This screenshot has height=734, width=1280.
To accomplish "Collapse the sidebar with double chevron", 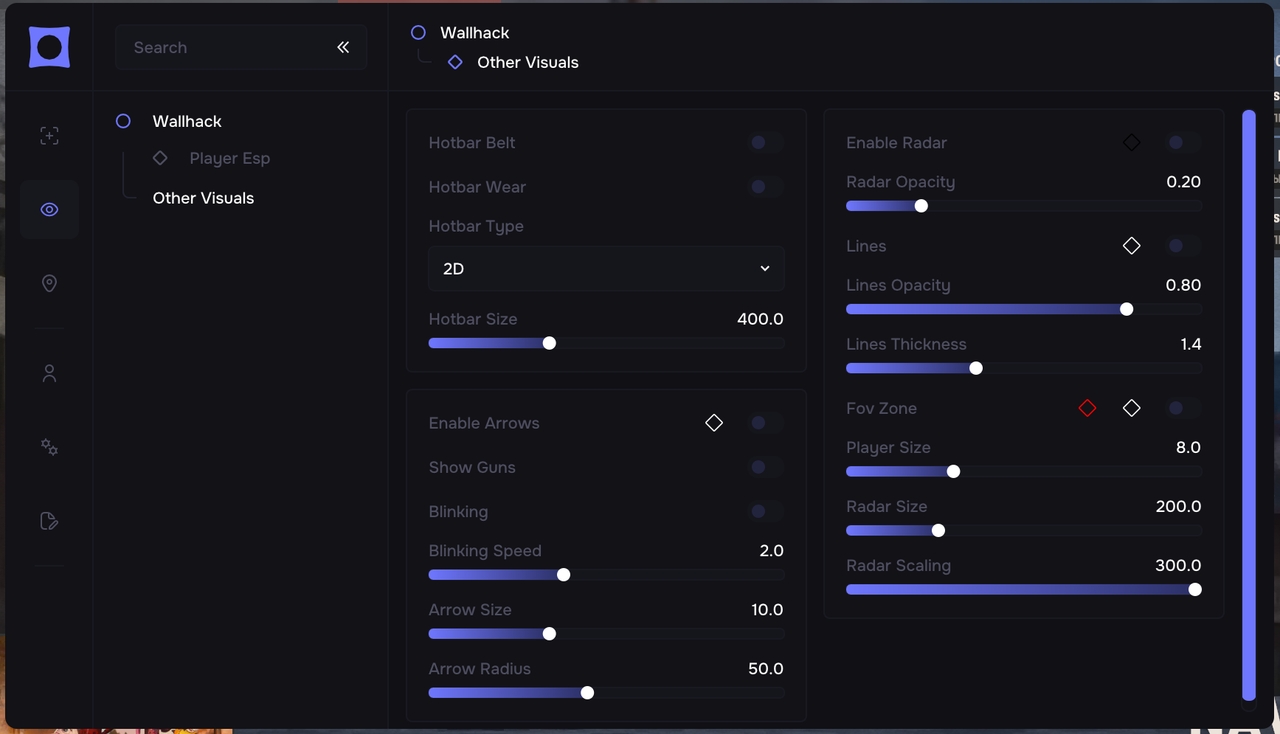I will click(343, 47).
